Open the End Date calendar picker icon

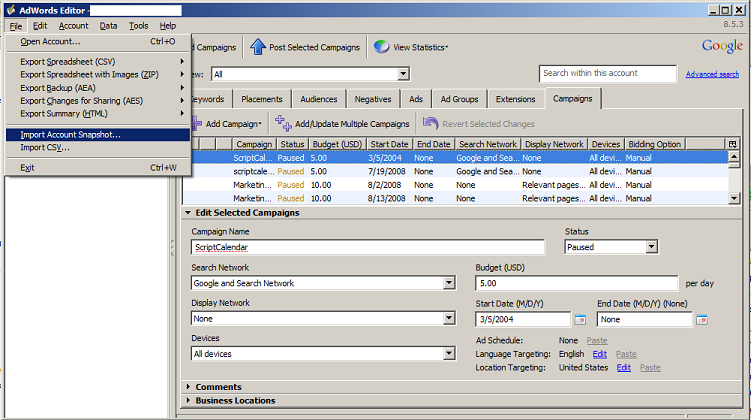pos(702,319)
